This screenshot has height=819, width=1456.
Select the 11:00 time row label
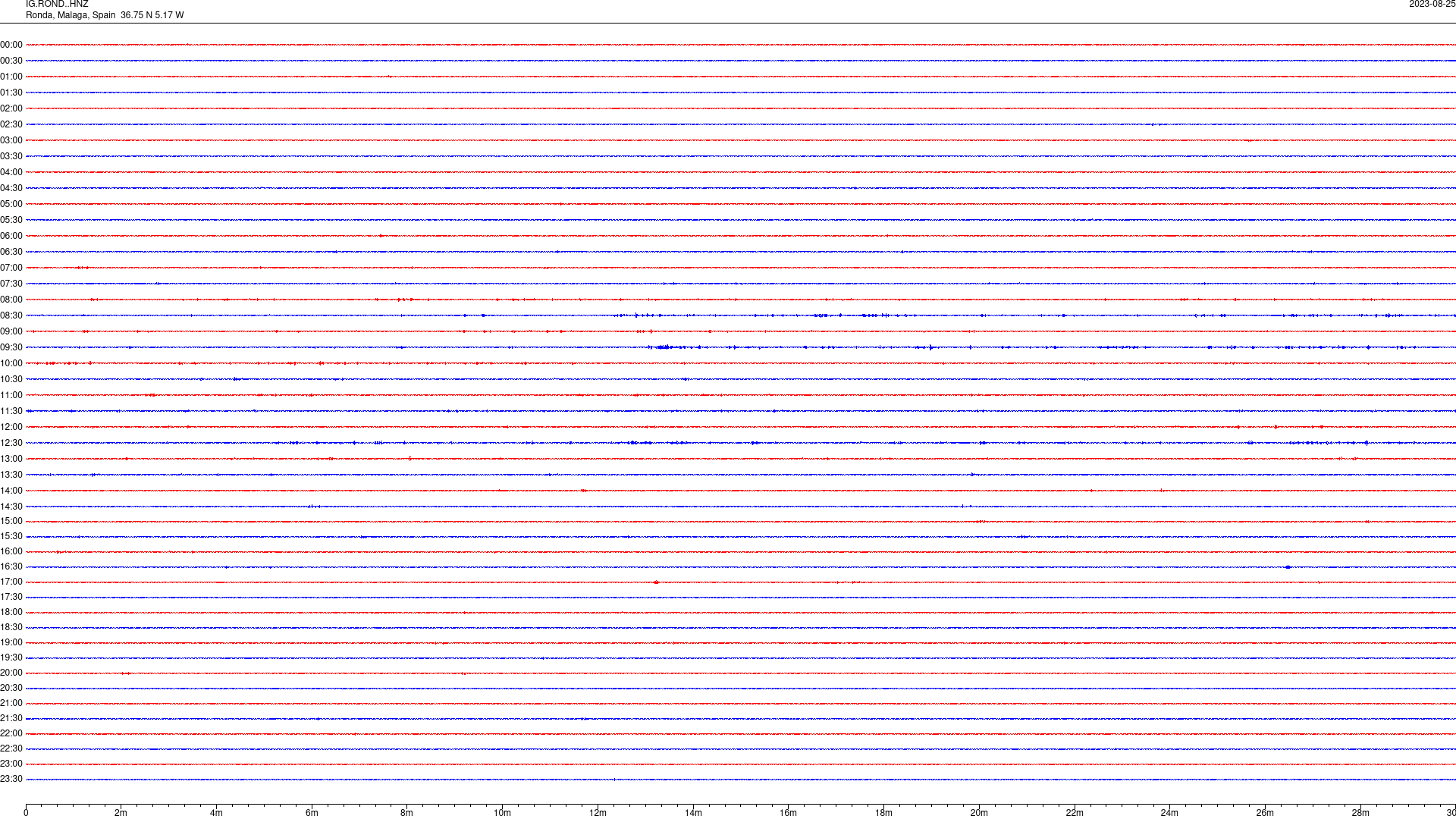tap(11, 395)
